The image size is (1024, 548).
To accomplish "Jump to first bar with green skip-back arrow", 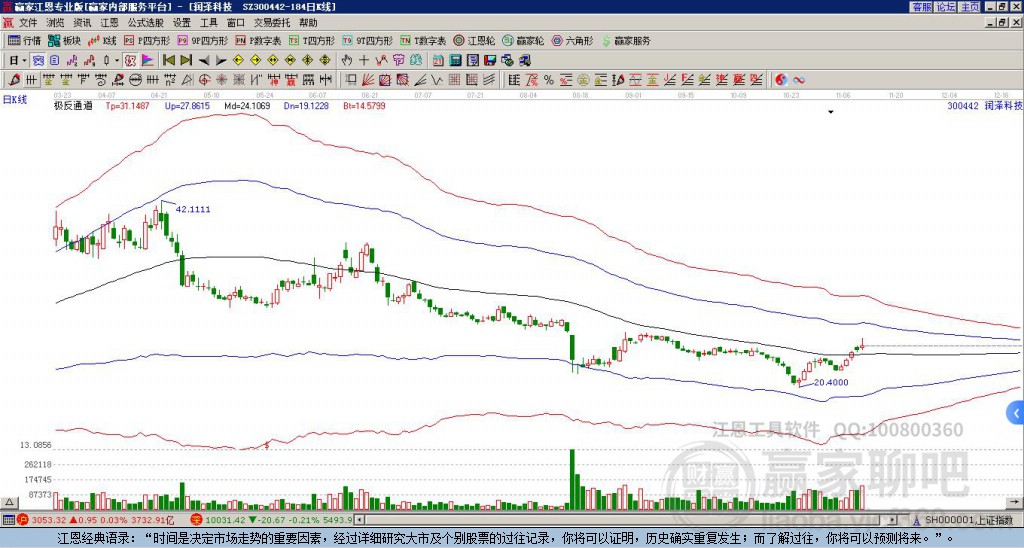I will pyautogui.click(x=168, y=61).
